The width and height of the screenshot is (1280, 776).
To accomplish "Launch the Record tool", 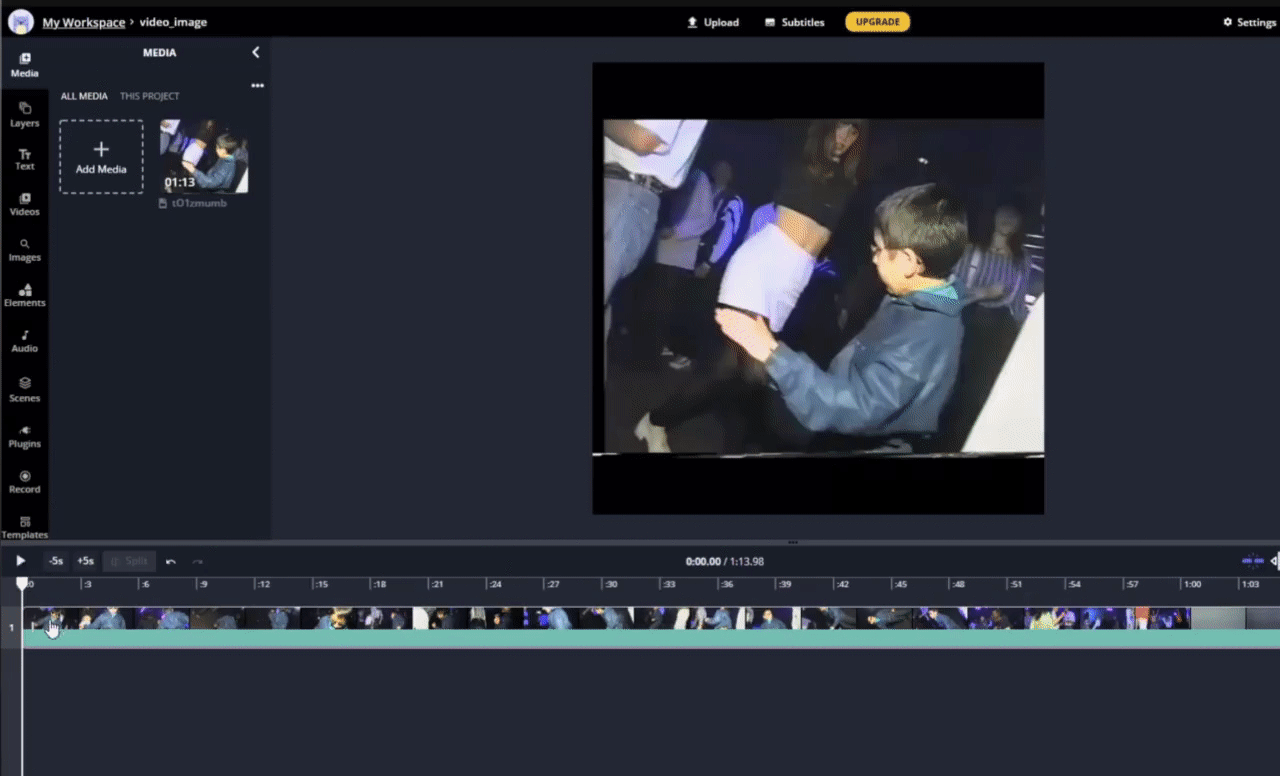I will click(x=24, y=481).
